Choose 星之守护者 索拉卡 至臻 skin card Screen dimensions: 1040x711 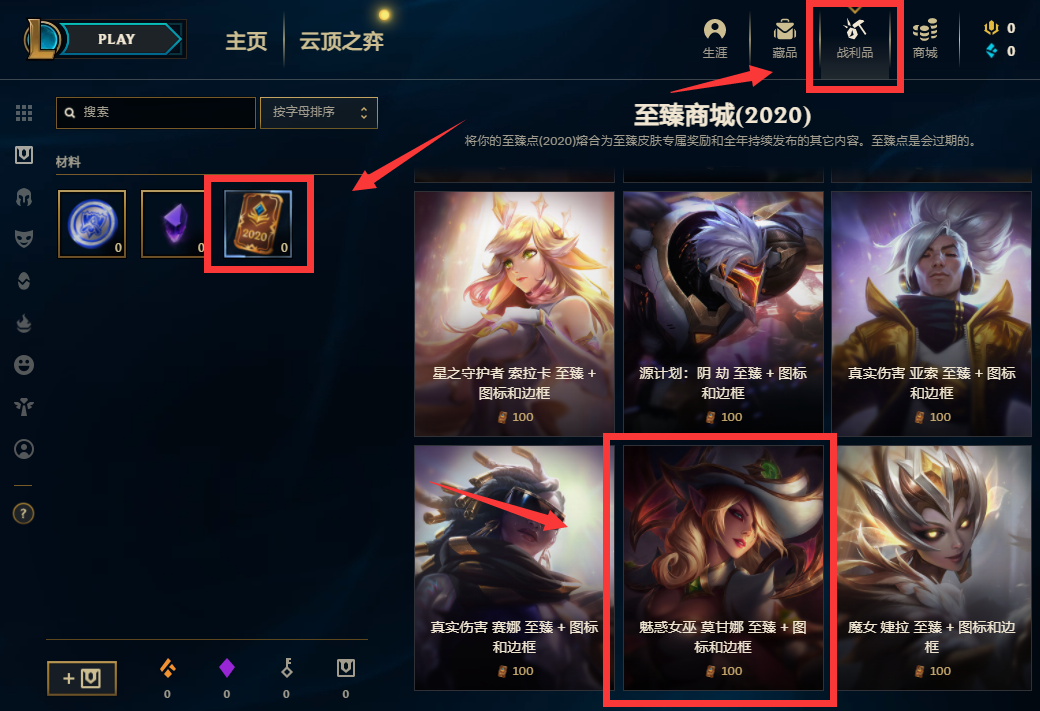(x=514, y=314)
